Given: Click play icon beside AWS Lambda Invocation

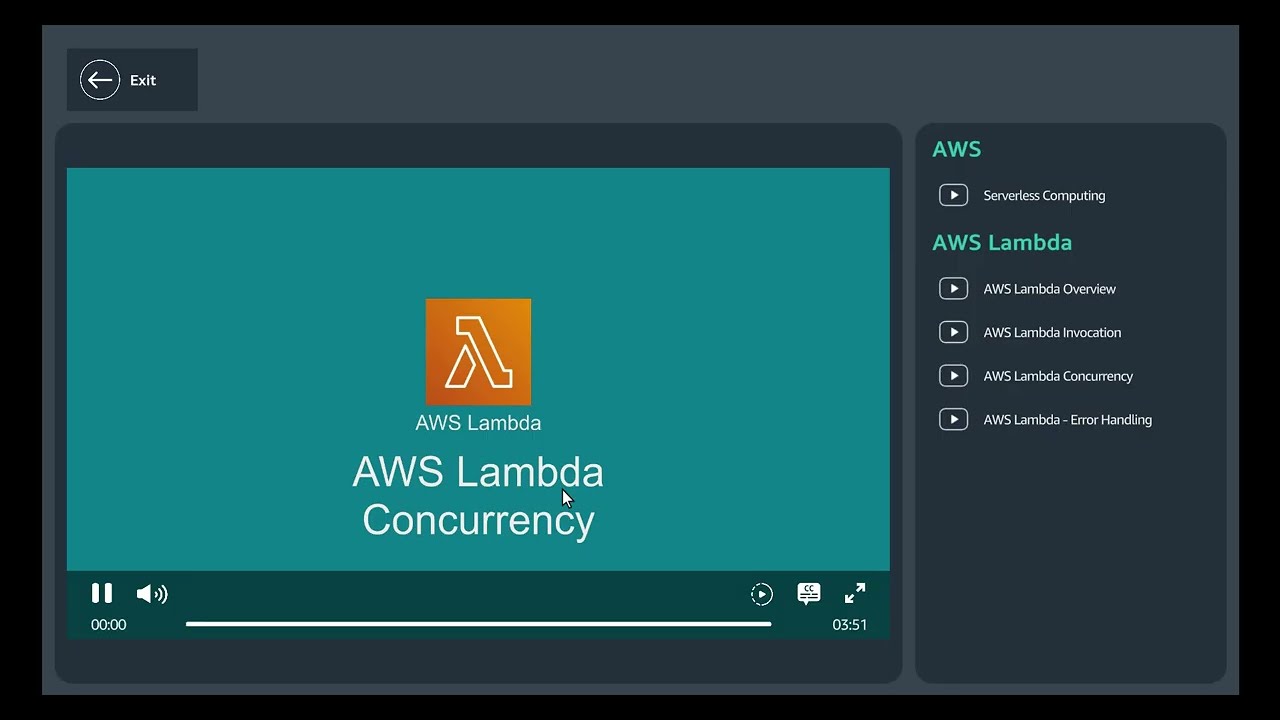Looking at the screenshot, I should click(x=953, y=332).
